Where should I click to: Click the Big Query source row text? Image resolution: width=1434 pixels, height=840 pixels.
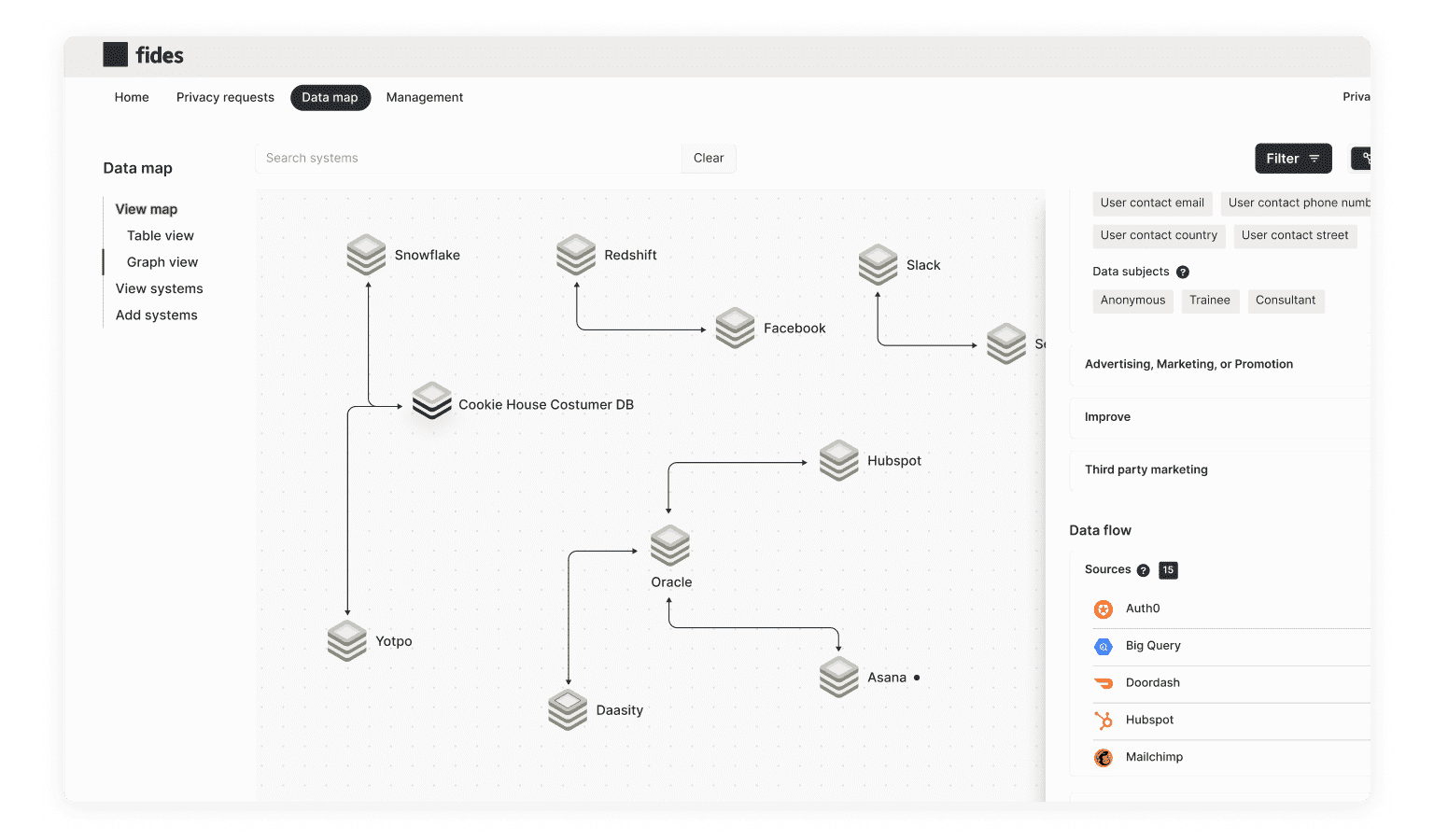coord(1153,646)
